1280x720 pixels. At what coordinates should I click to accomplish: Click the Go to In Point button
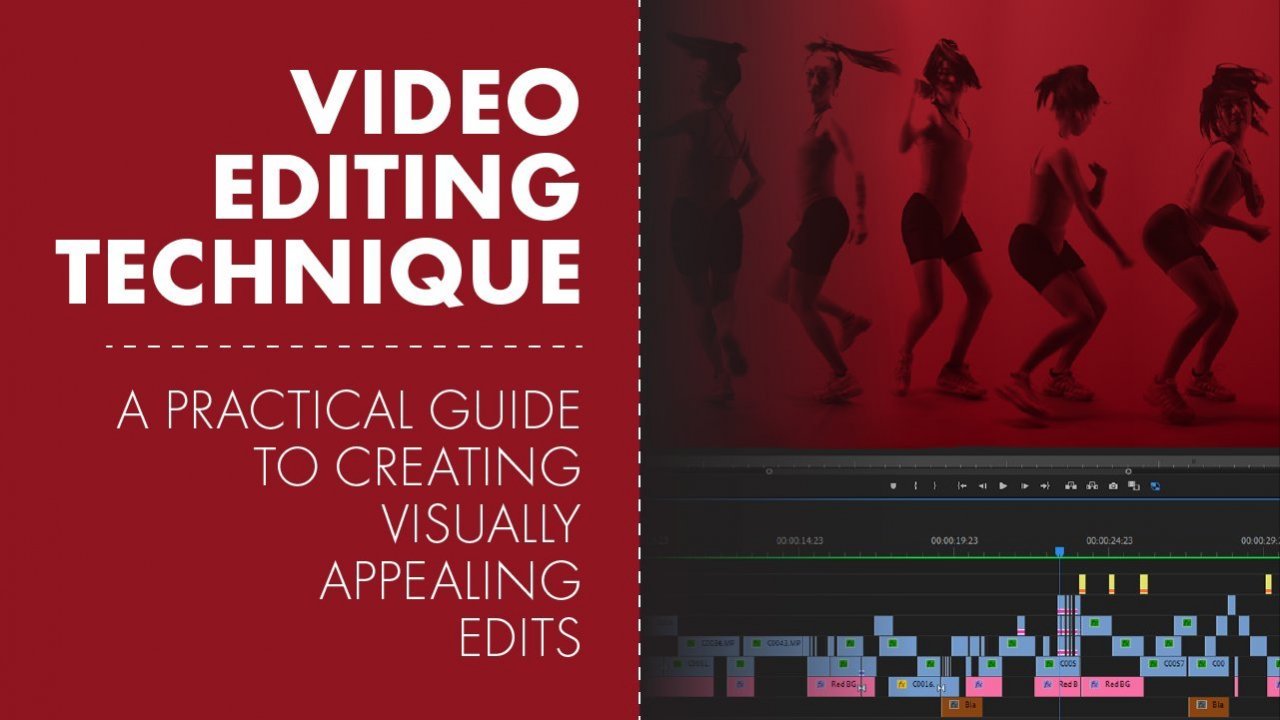962,486
